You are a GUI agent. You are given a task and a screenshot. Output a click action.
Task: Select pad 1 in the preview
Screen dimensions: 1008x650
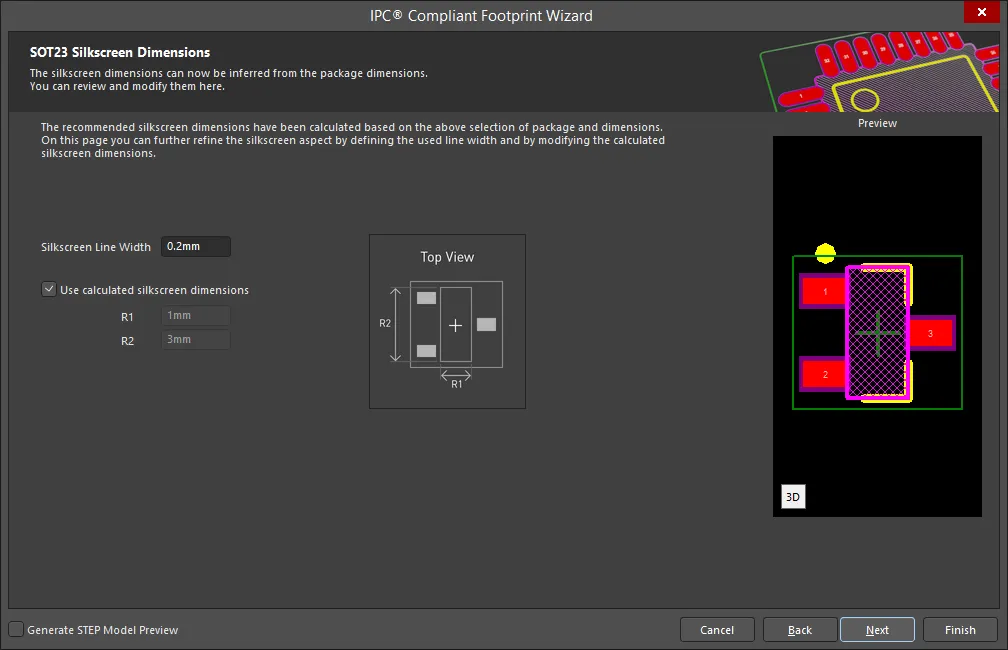coord(823,291)
